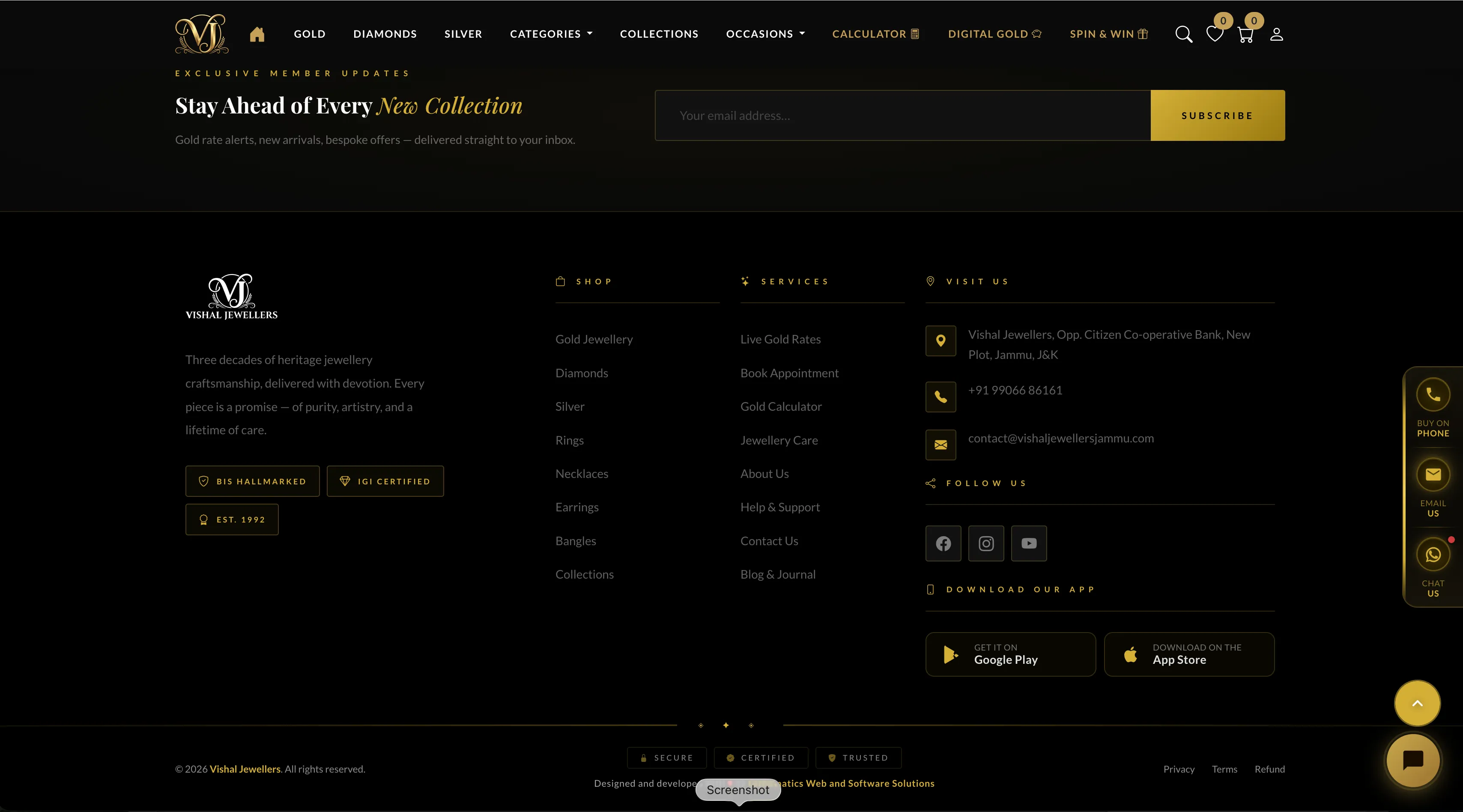Click the Est. 1992 badge

pyautogui.click(x=232, y=519)
